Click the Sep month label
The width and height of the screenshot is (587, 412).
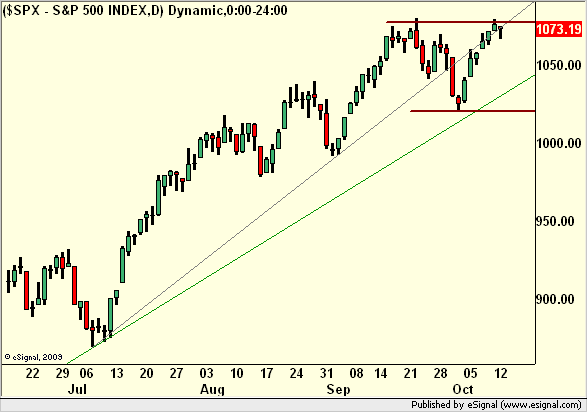point(338,389)
